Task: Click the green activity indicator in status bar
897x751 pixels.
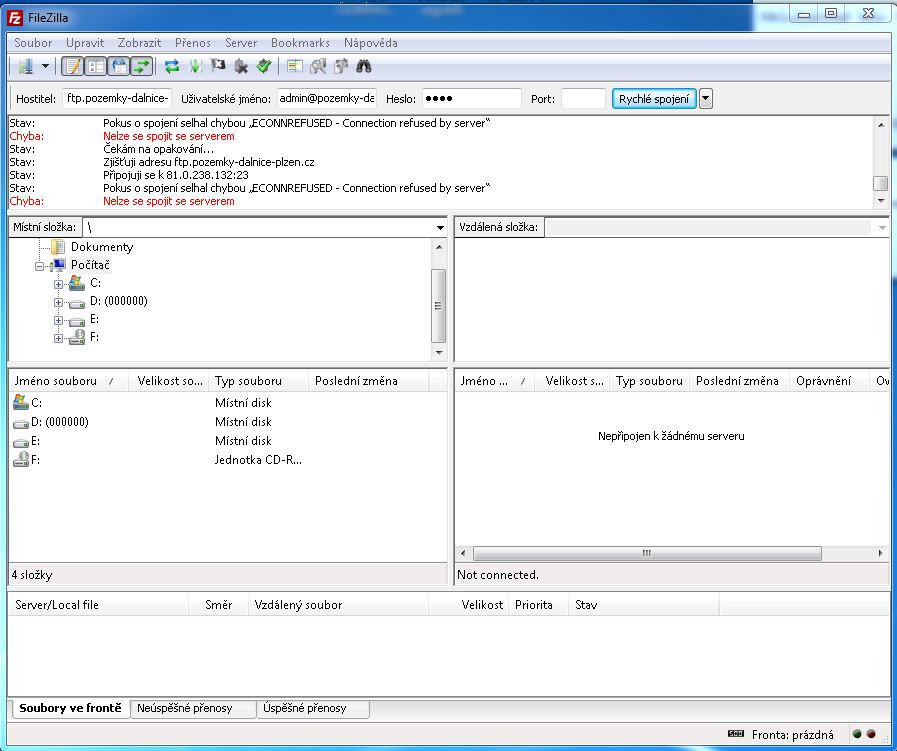Action: 857,734
